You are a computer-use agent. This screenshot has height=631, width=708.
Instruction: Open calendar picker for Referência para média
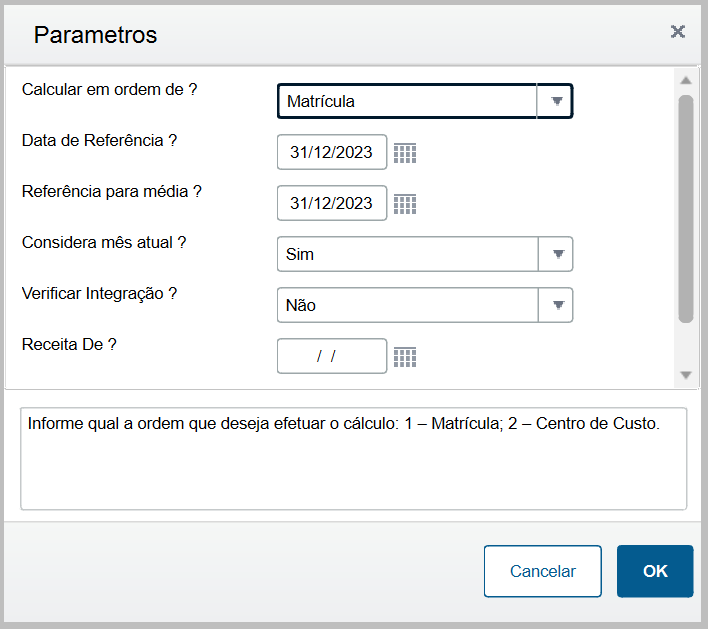pos(405,204)
